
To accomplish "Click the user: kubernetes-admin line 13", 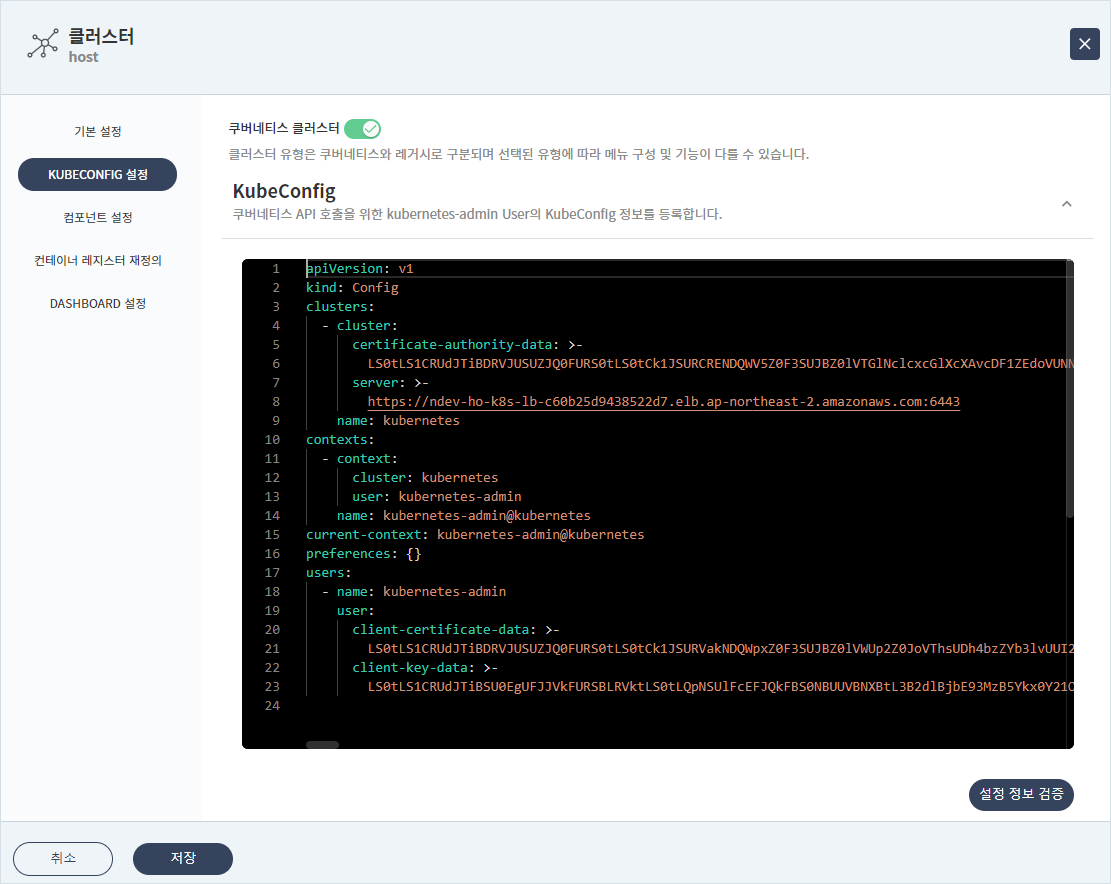I will (436, 497).
